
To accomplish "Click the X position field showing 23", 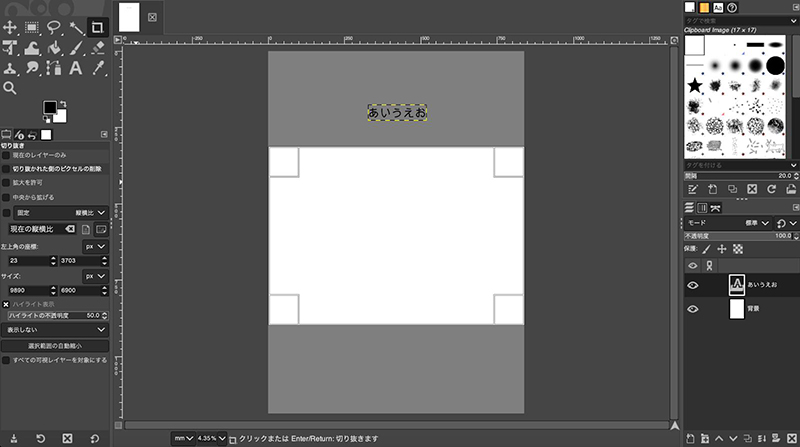I will (x=29, y=261).
